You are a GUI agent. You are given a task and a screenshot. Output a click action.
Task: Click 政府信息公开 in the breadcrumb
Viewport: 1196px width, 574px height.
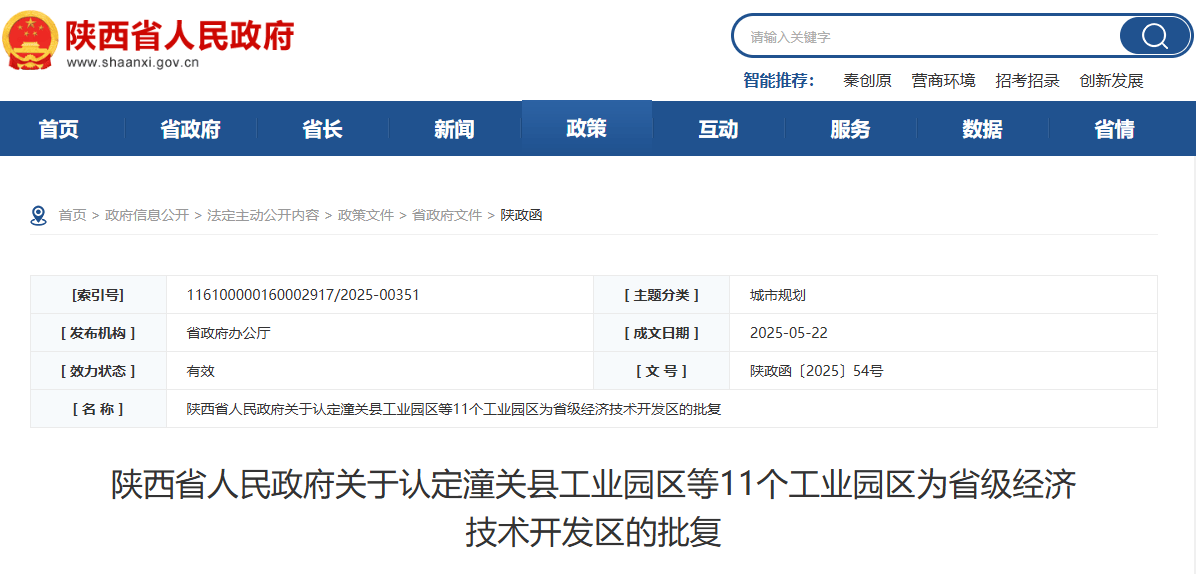coord(147,216)
